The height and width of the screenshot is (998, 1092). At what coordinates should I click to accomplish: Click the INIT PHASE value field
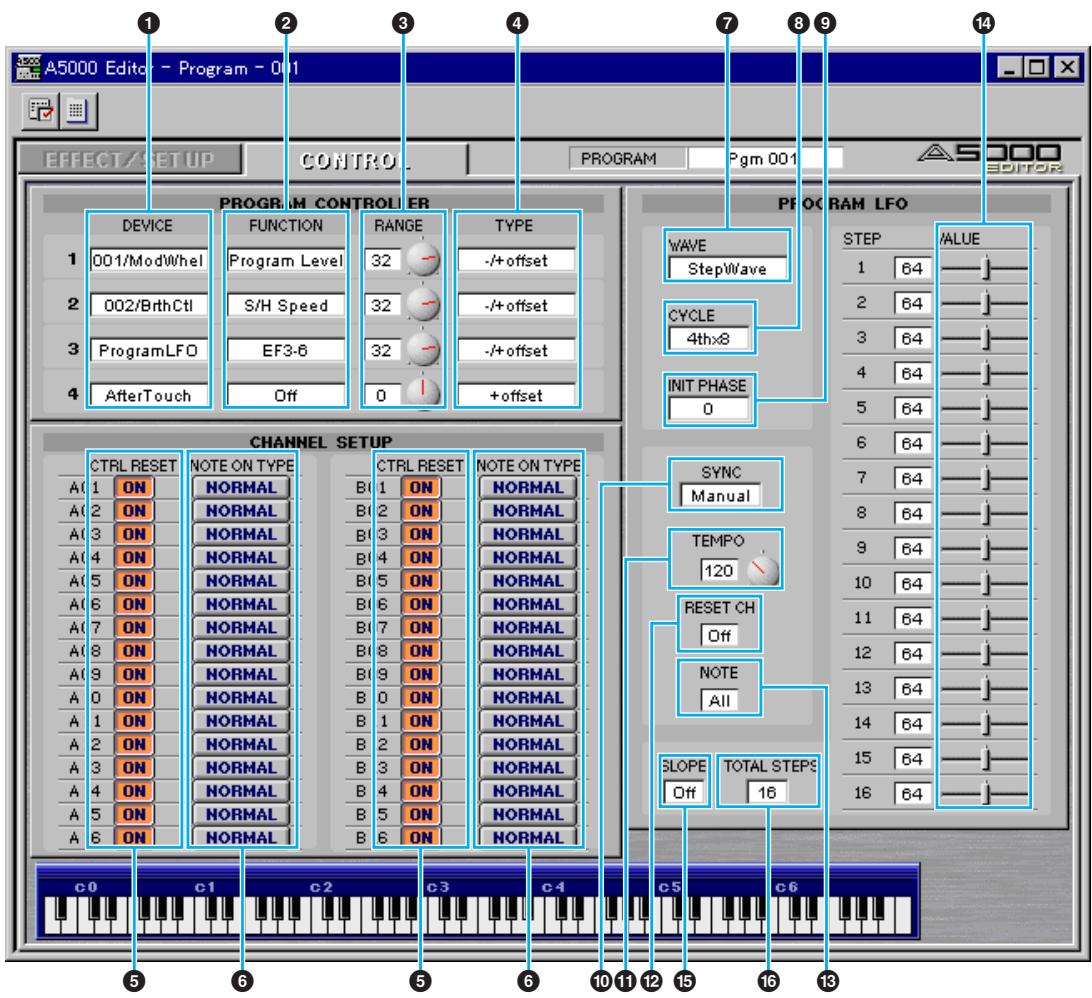pyautogui.click(x=708, y=410)
